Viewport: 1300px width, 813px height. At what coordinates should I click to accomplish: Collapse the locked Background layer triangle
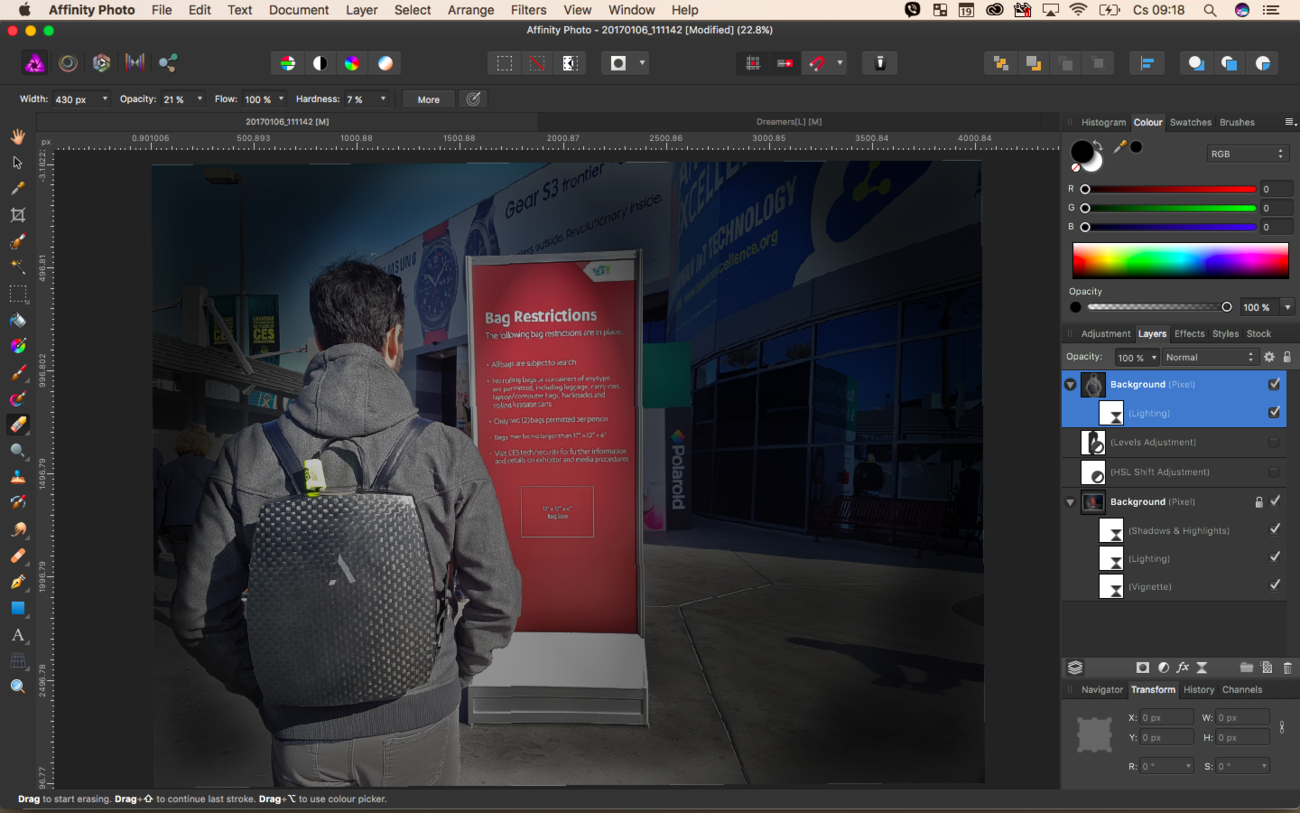click(1070, 502)
